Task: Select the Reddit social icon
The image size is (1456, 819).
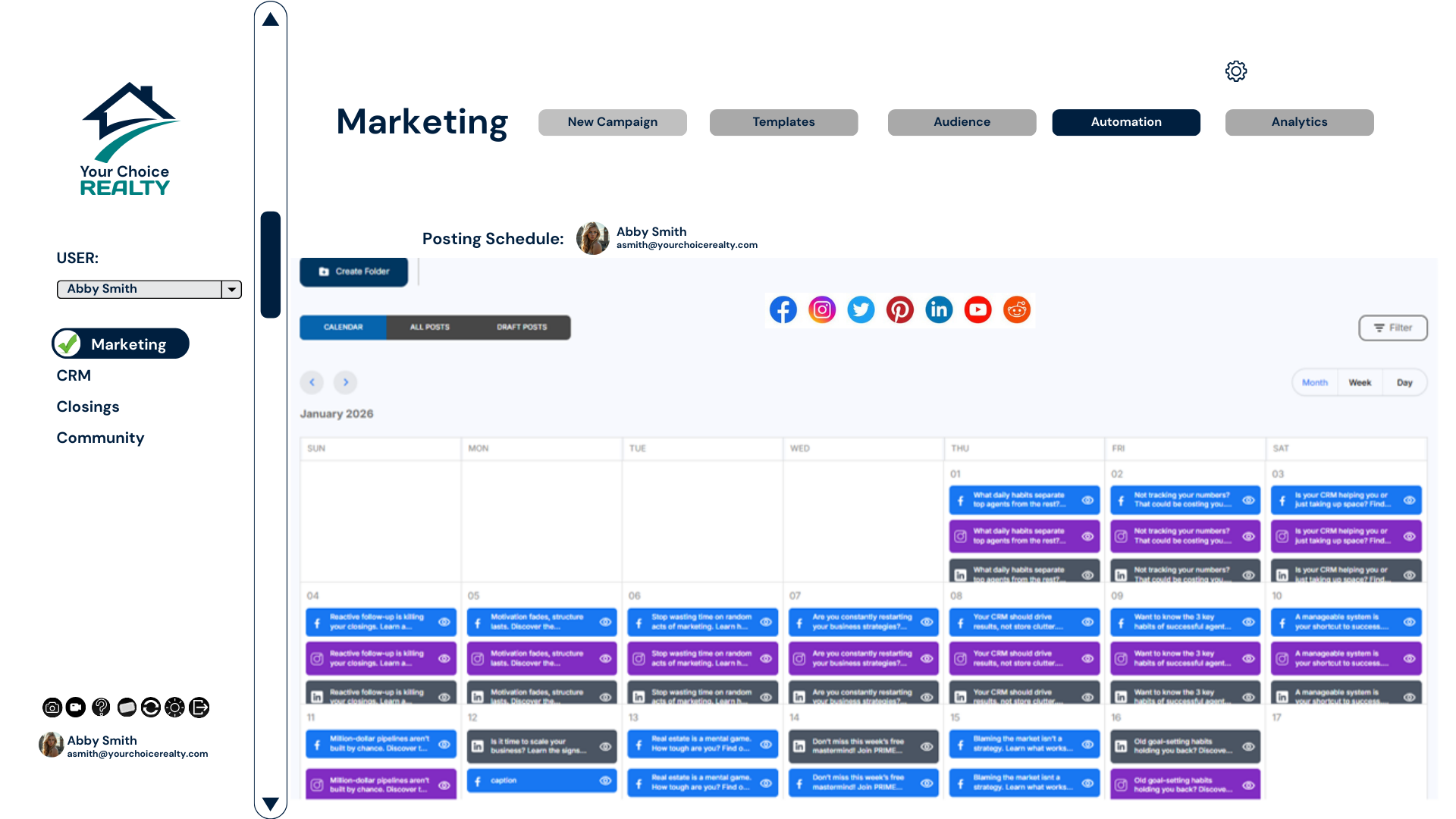Action: coord(1017,309)
